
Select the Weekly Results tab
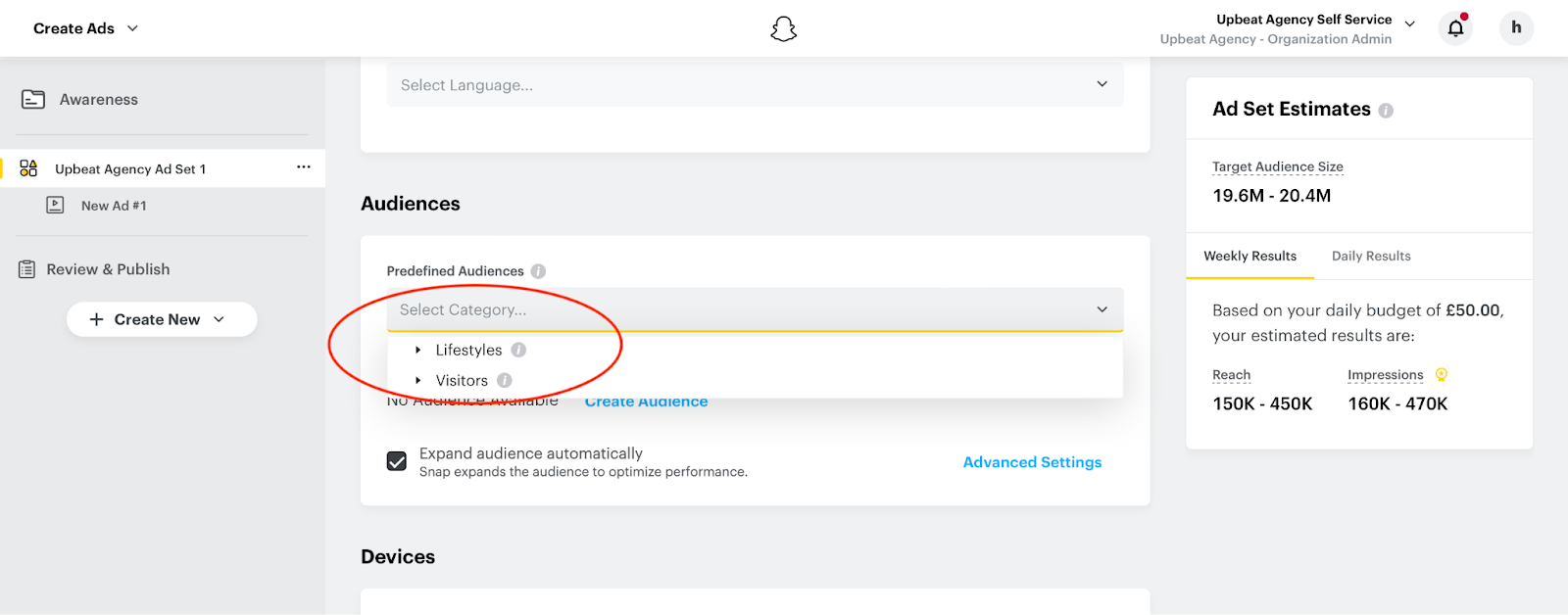click(1249, 257)
